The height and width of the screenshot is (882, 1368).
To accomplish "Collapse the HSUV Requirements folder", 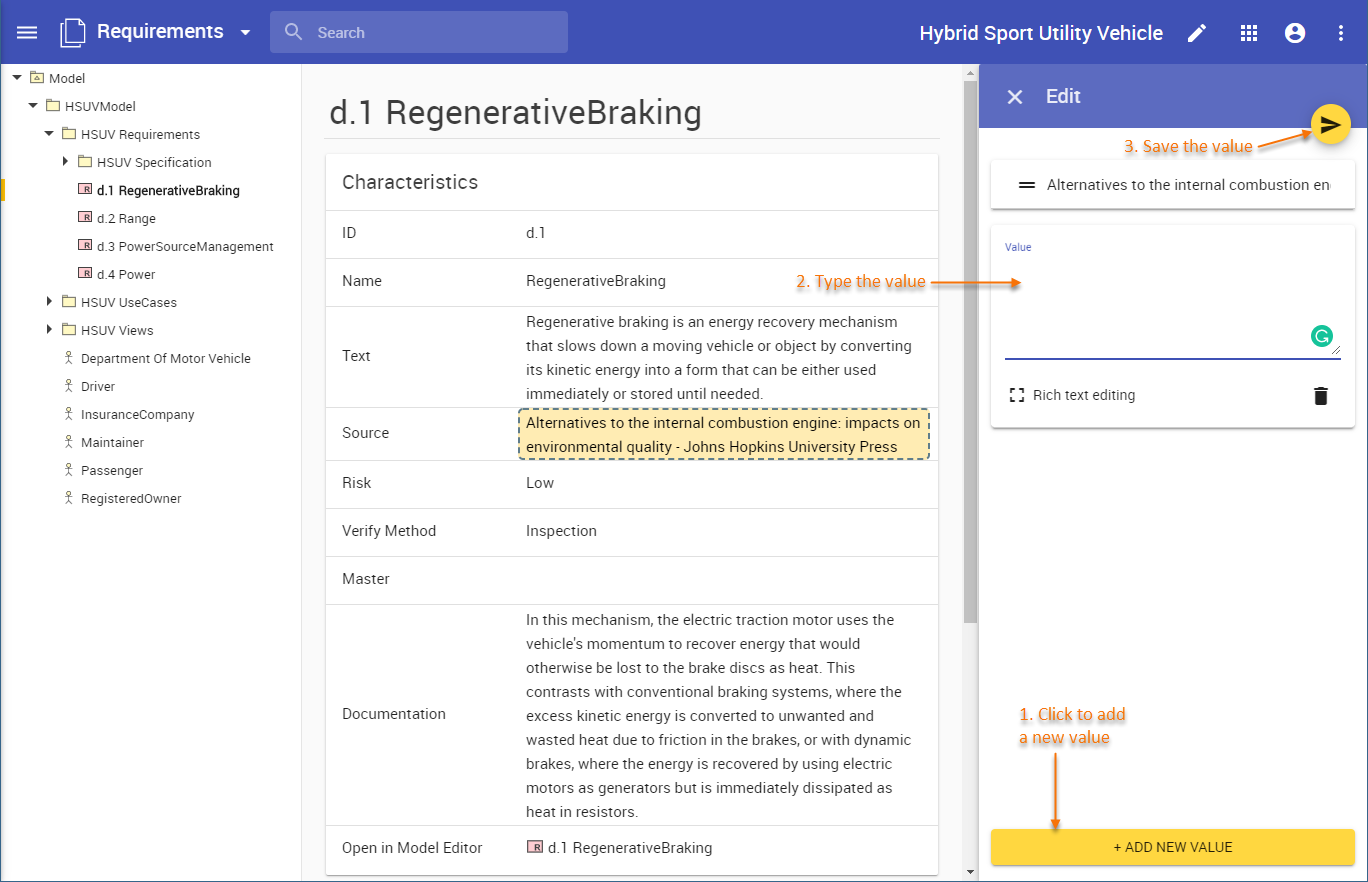I will coord(49,133).
